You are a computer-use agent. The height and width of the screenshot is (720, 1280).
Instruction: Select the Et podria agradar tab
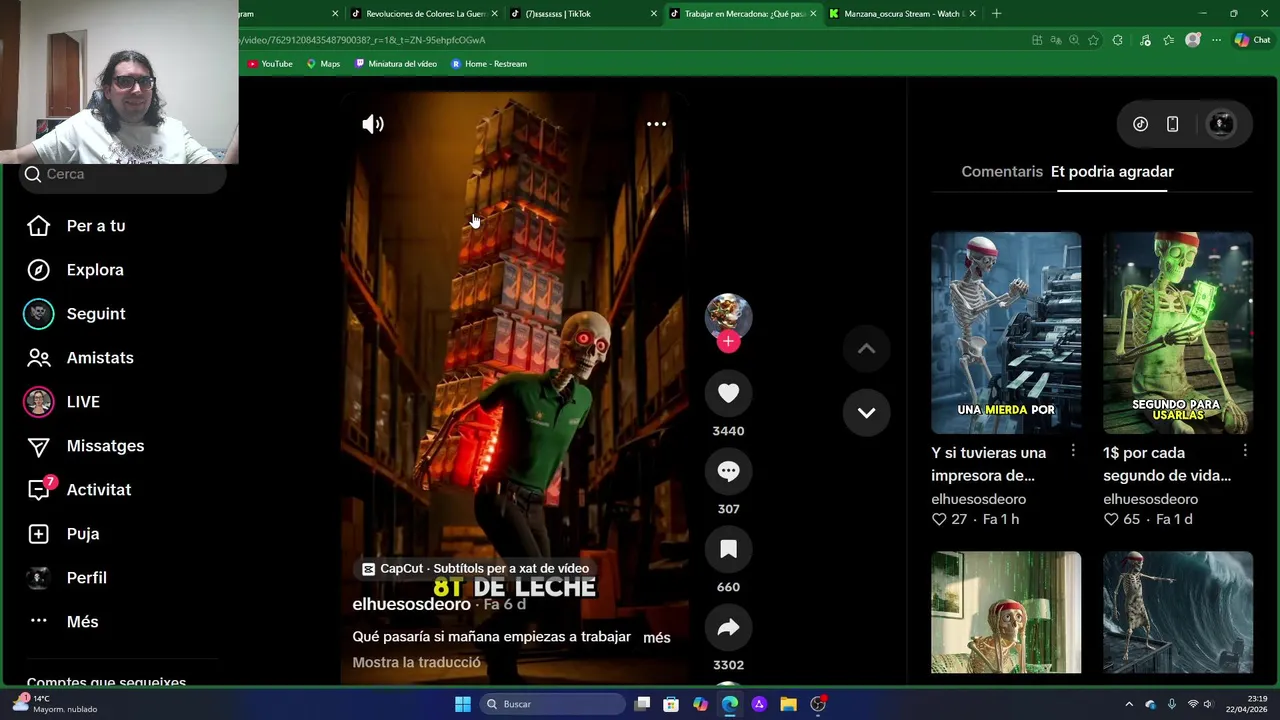tap(1112, 171)
